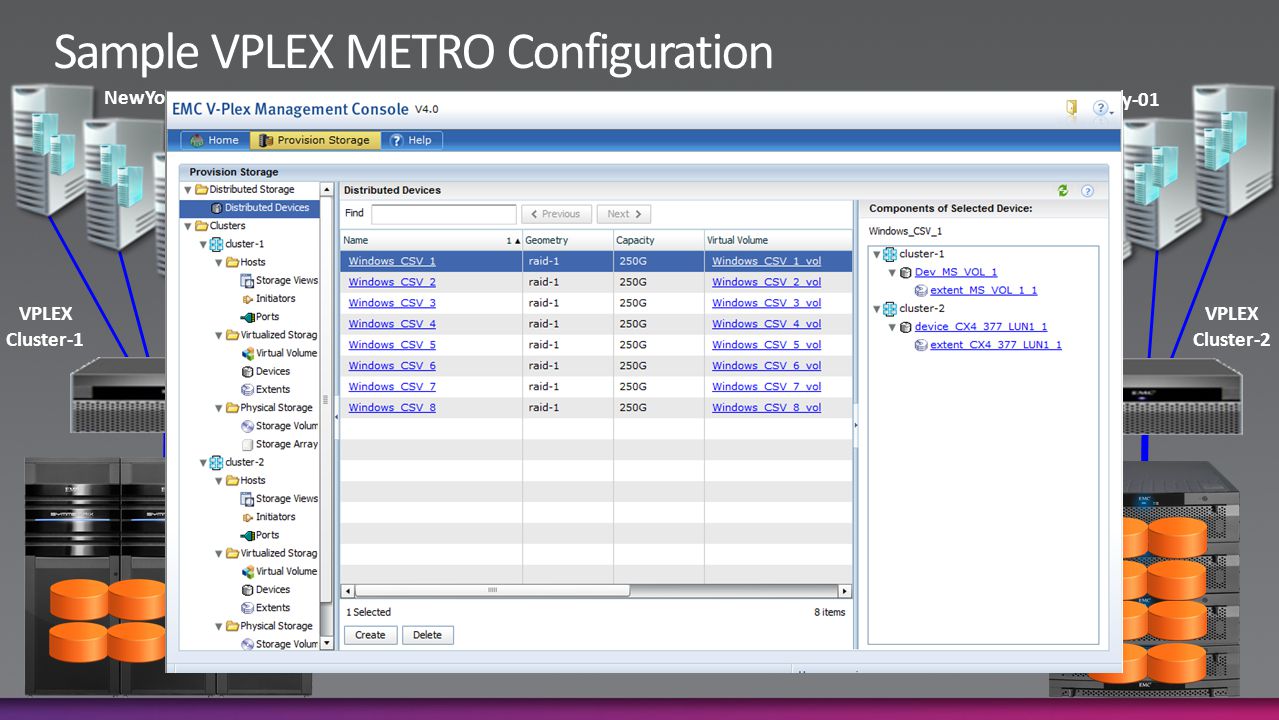Open the Home tab

[x=214, y=140]
